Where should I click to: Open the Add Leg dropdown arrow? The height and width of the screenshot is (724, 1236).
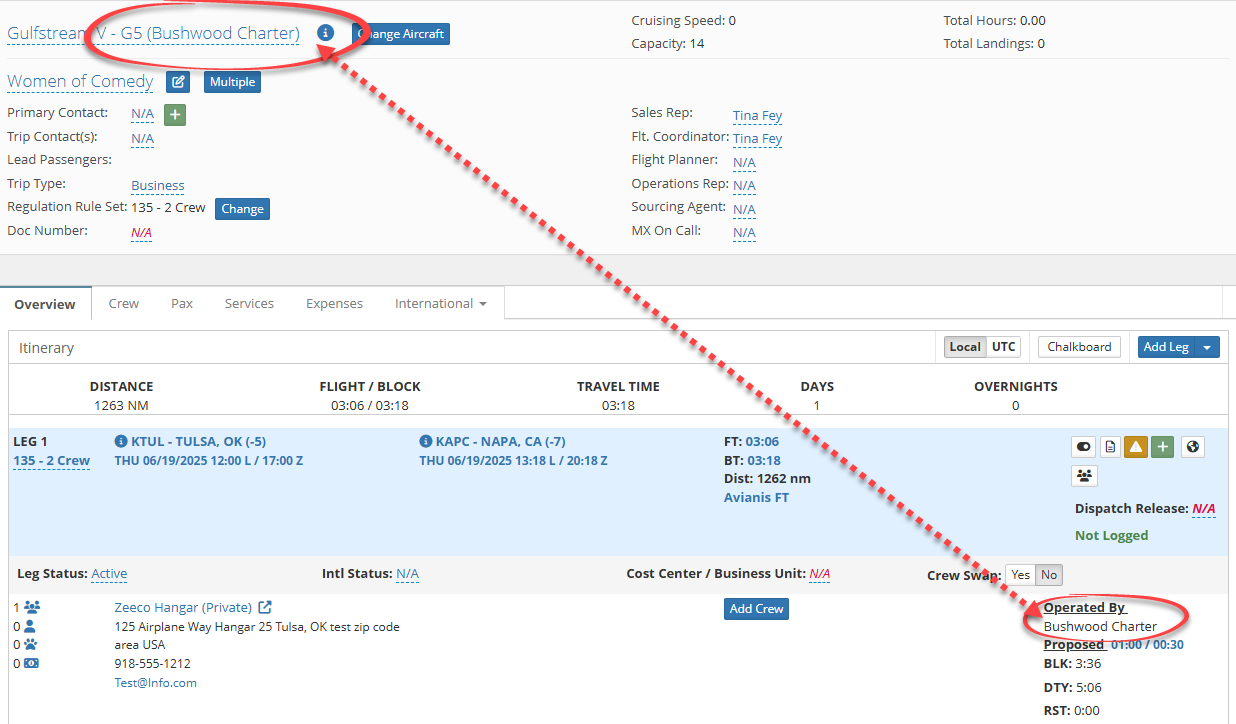1208,347
